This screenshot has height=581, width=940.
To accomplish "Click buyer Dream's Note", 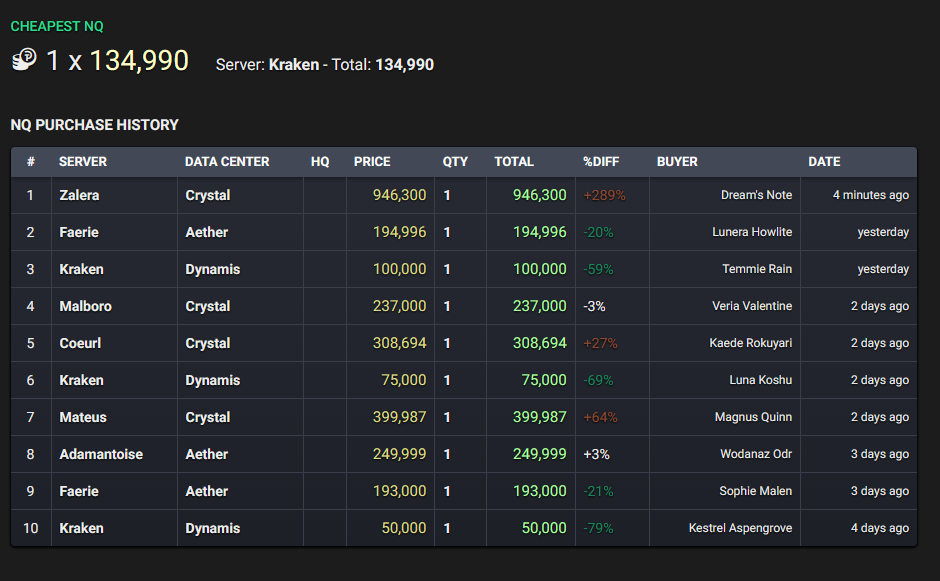I will pyautogui.click(x=757, y=195).
